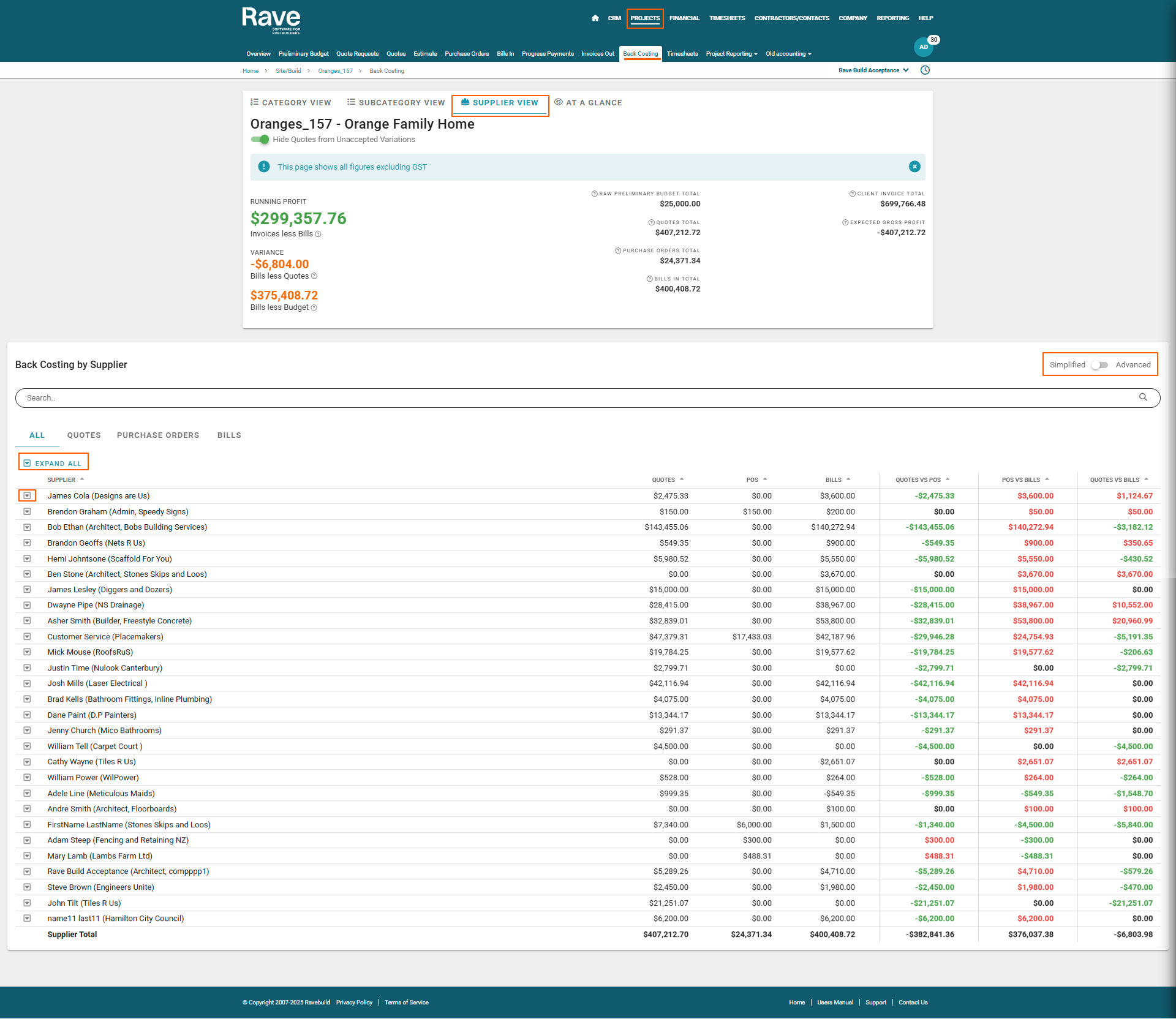Sort by Supplier column arrow

tap(82, 479)
